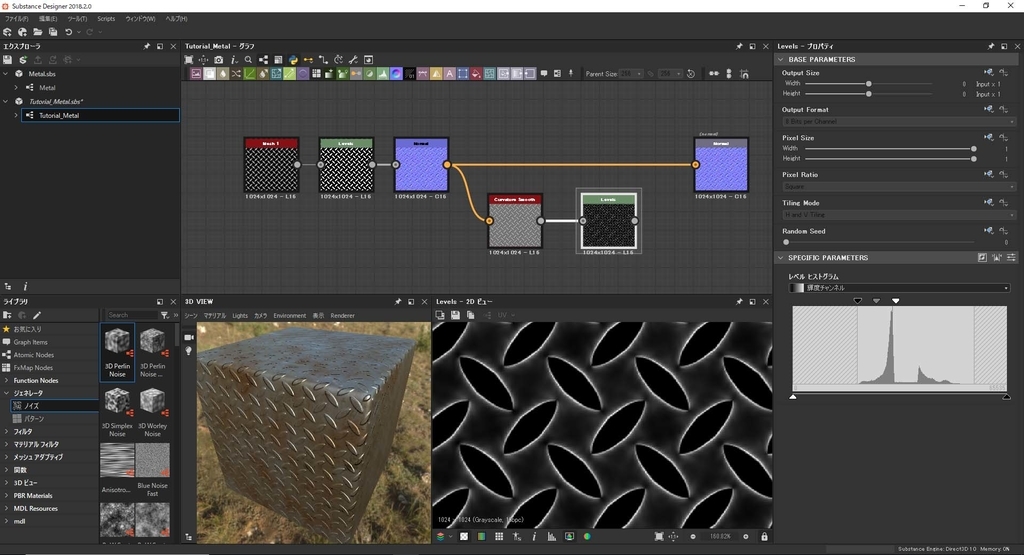Toggle the filter icon beside library search
Viewport: 1024px width, 555px height.
[x=165, y=315]
